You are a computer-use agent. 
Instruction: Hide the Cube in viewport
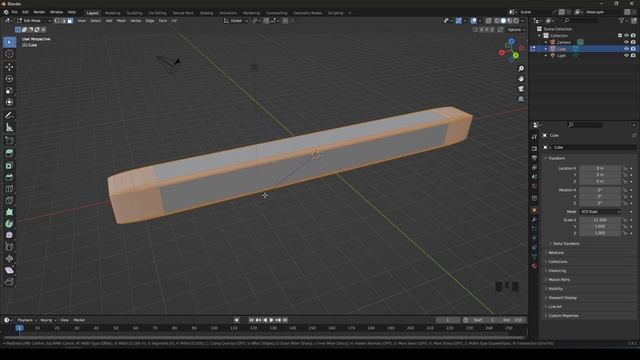tap(626, 49)
